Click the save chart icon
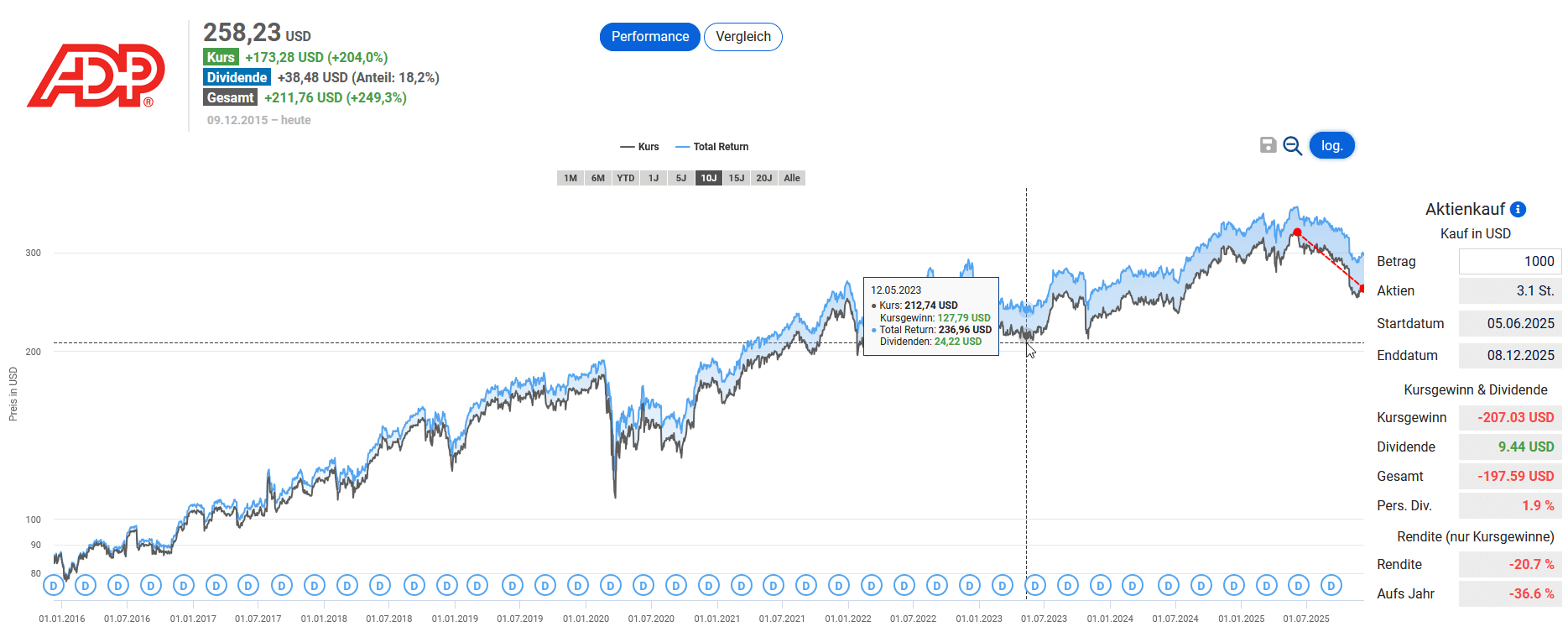The image size is (1568, 632). click(1268, 145)
